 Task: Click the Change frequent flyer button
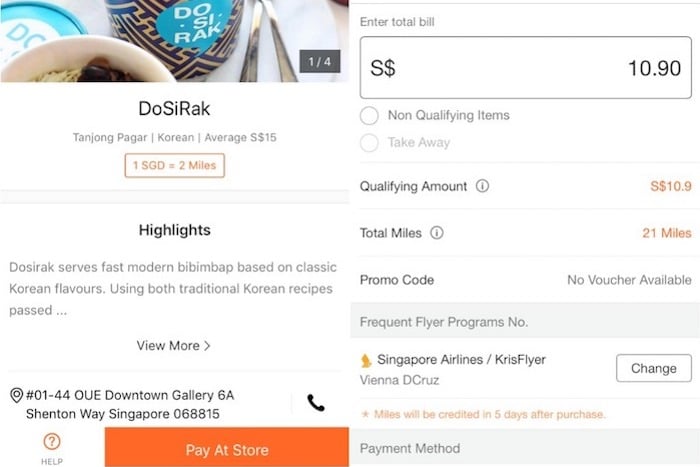click(654, 368)
